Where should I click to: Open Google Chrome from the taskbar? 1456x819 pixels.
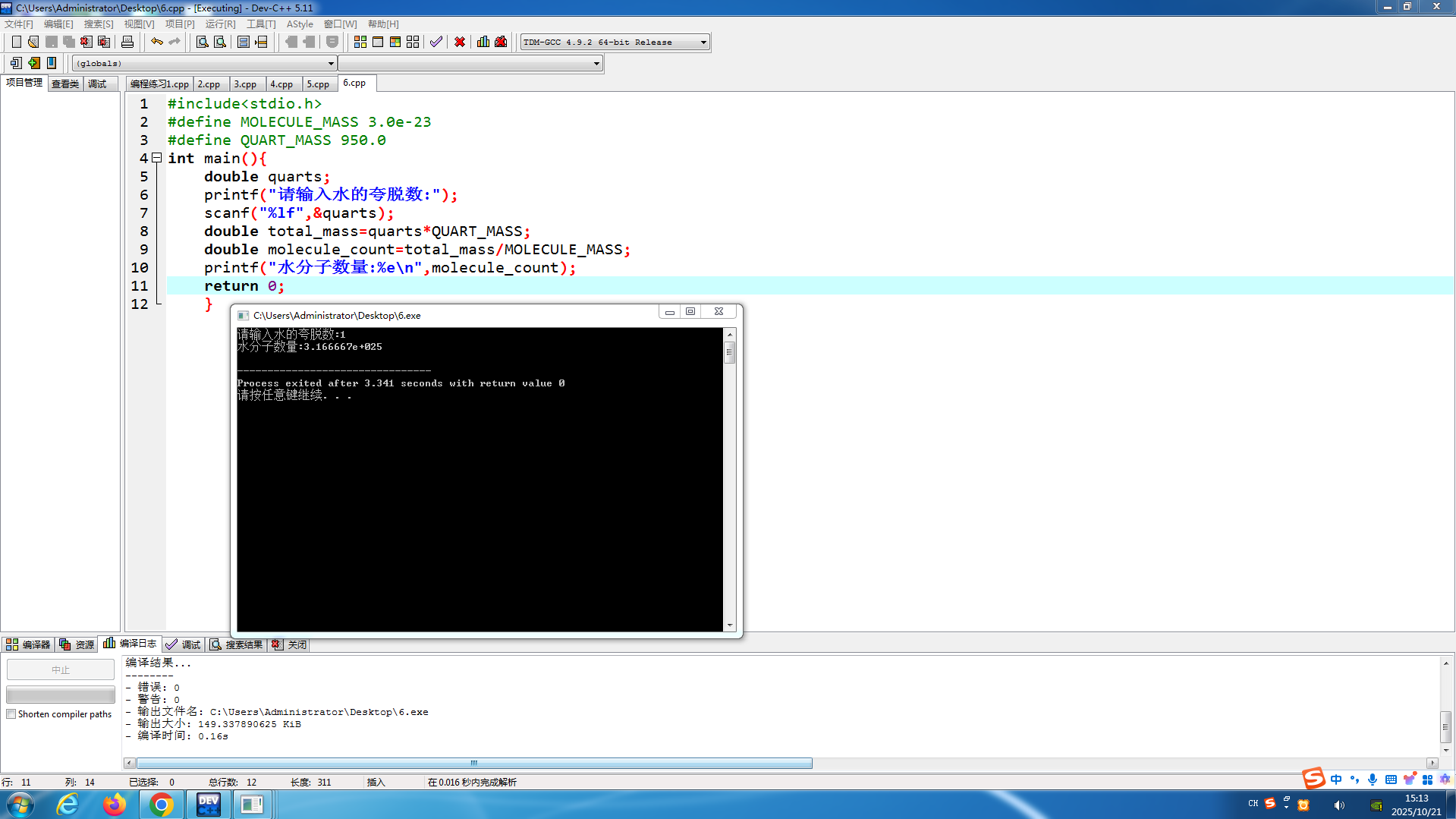(x=161, y=805)
